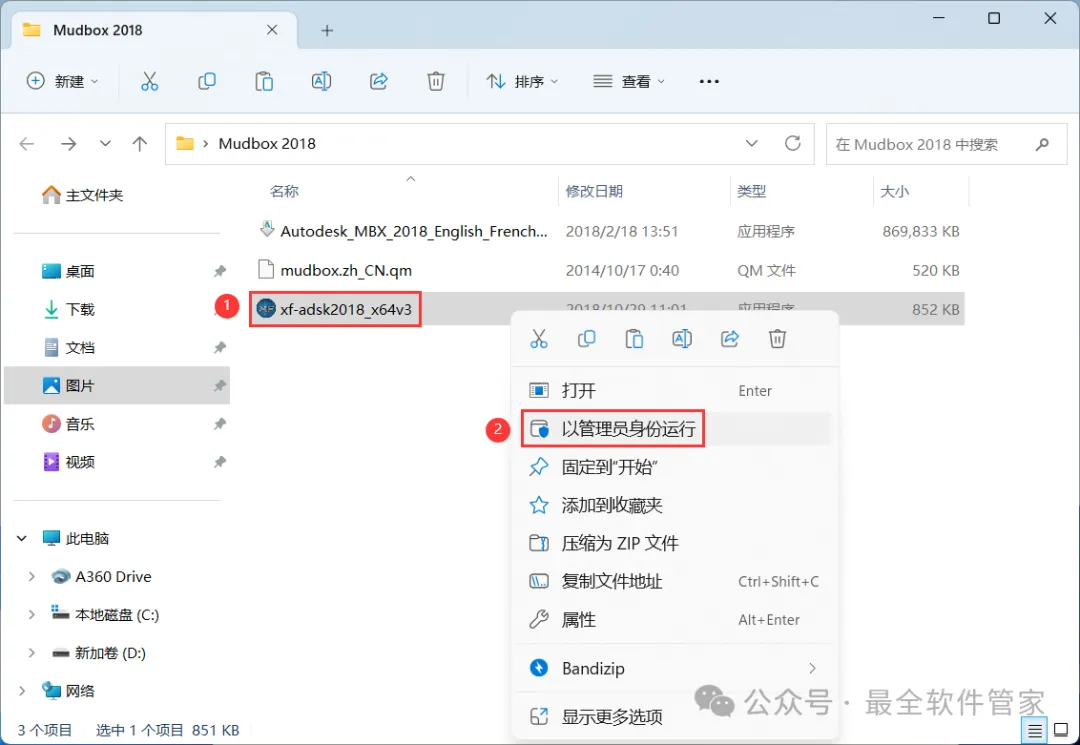This screenshot has height=745, width=1080.
Task: Go back with the left arrow
Action: 27,144
